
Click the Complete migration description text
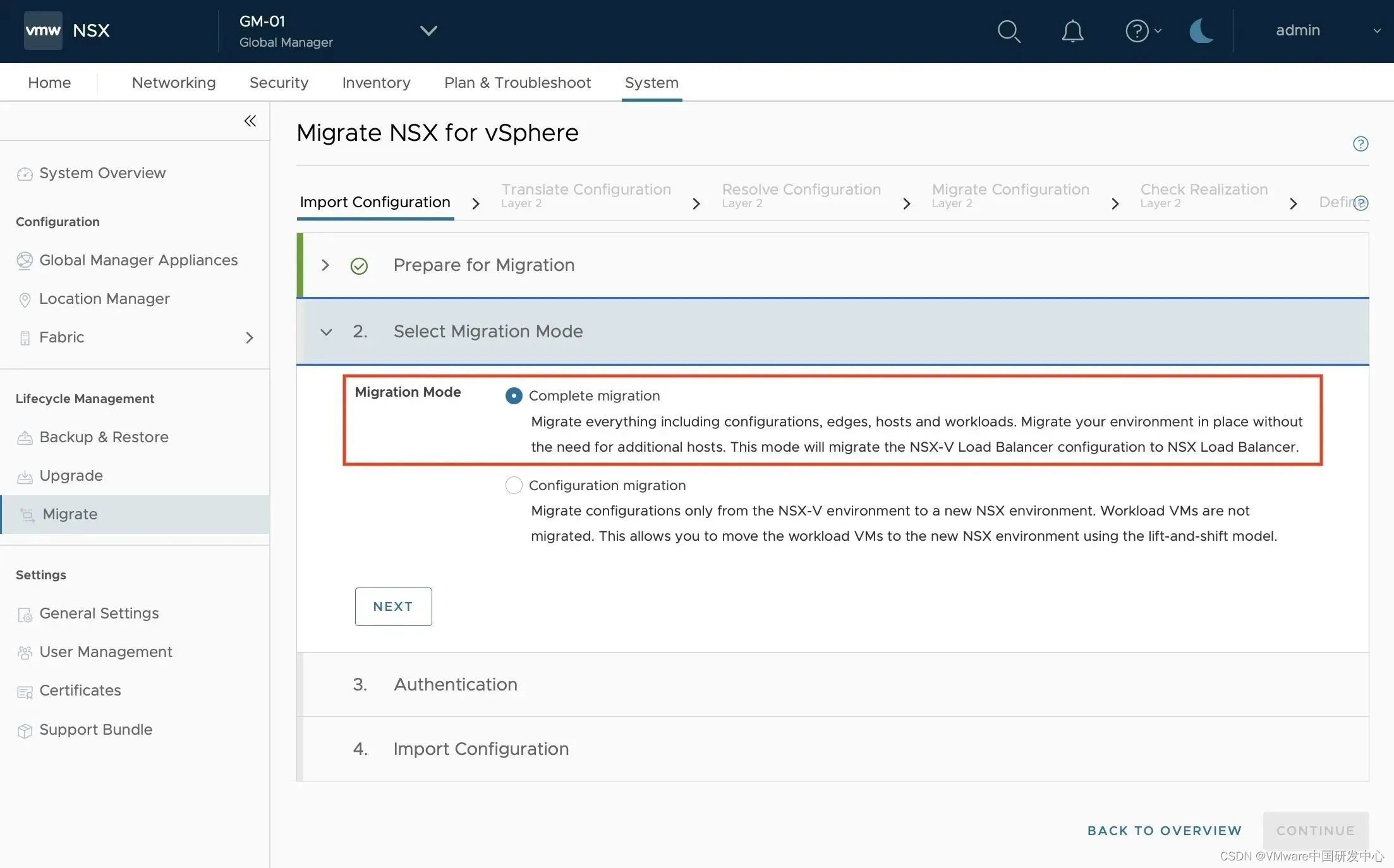pos(916,435)
